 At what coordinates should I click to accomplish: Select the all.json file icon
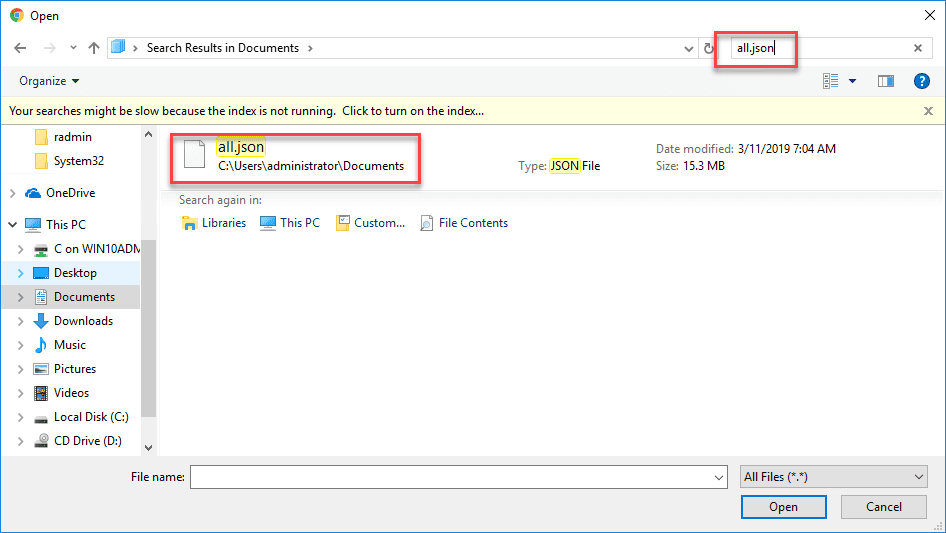point(194,154)
